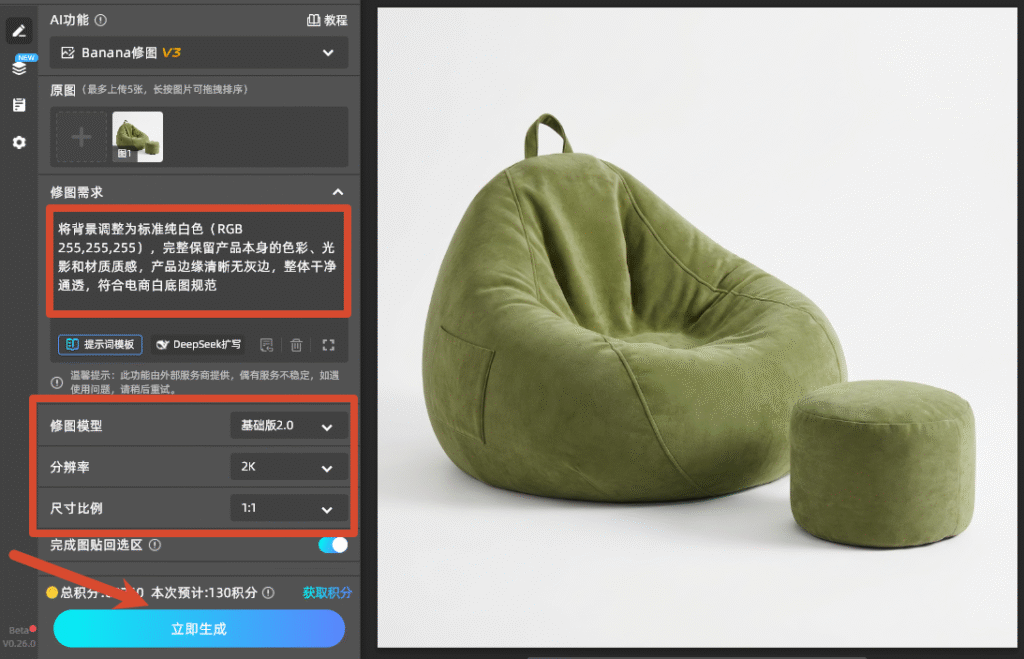This screenshot has width=1024, height=659.
Task: Open the document list icon in the sidebar
Action: click(19, 104)
